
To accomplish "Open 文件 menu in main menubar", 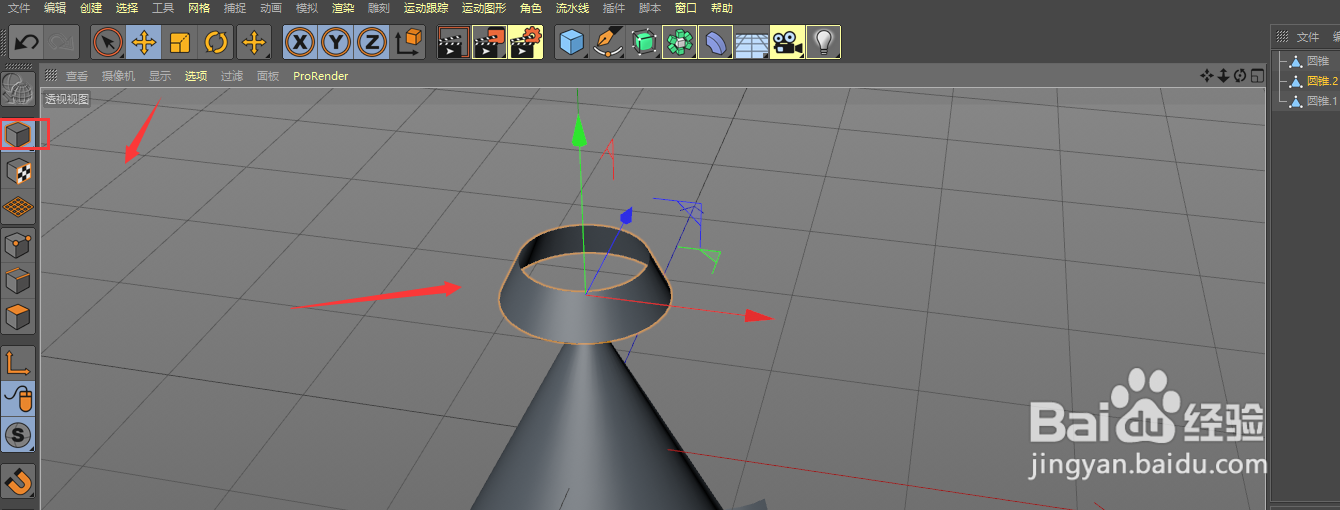I will click(x=19, y=8).
